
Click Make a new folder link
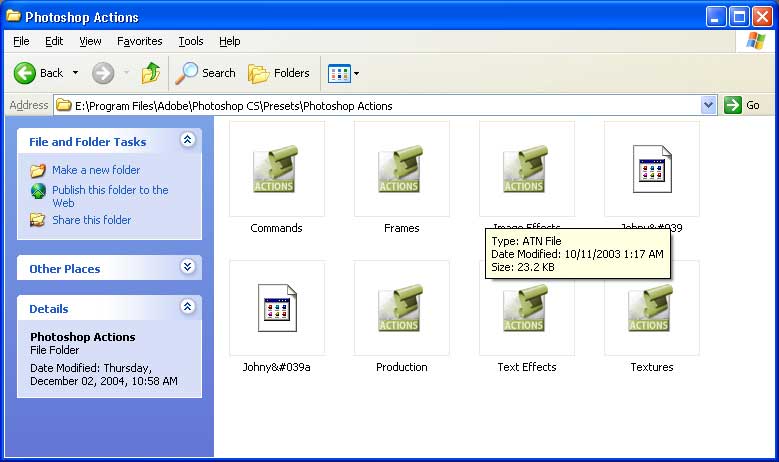pyautogui.click(x=96, y=170)
